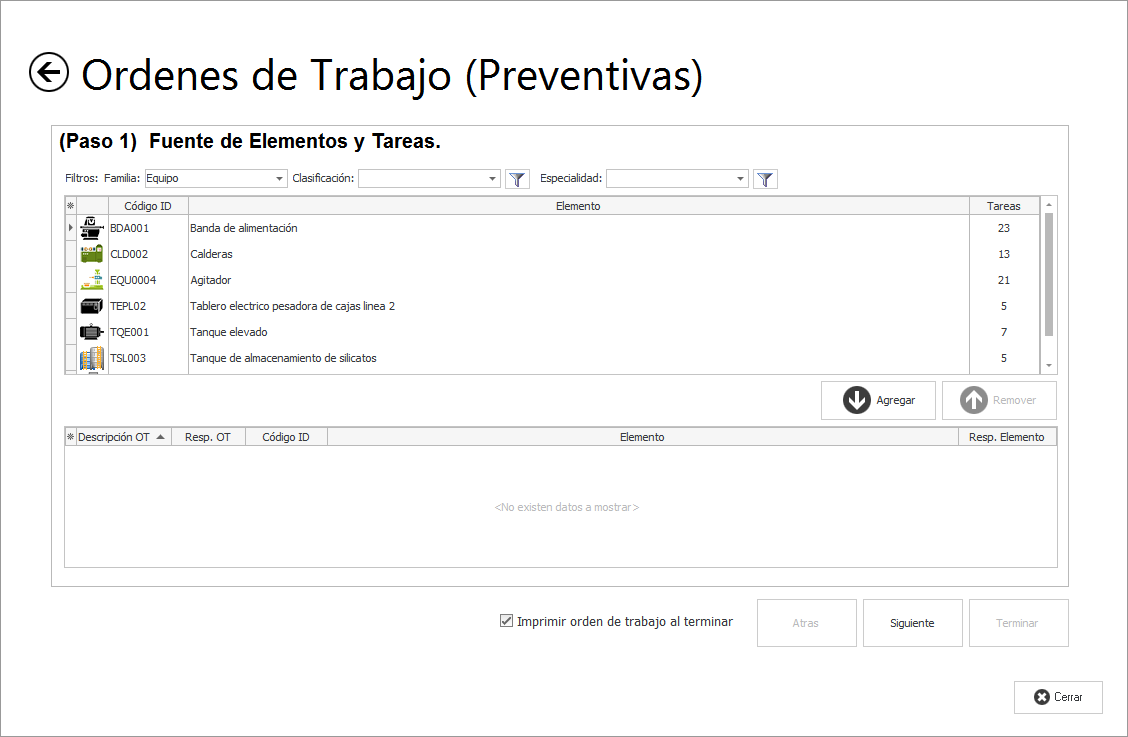Click the Banda de alimentación equipment icon
The height and width of the screenshot is (737, 1128).
click(x=92, y=228)
